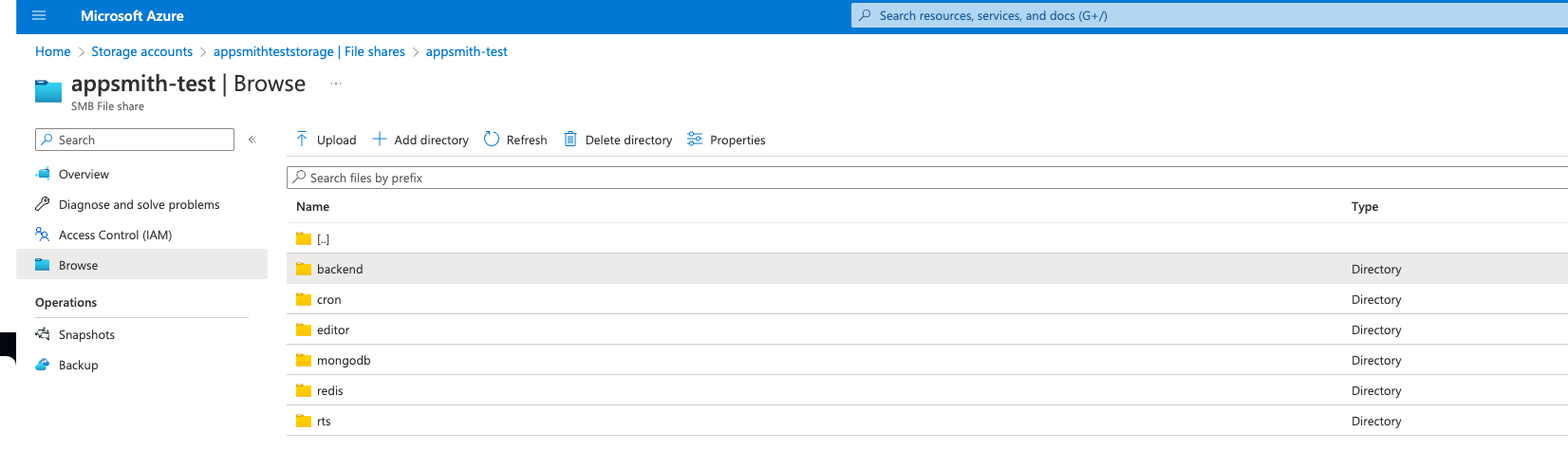
Task: Click the Upload toolbar button
Action: [326, 140]
